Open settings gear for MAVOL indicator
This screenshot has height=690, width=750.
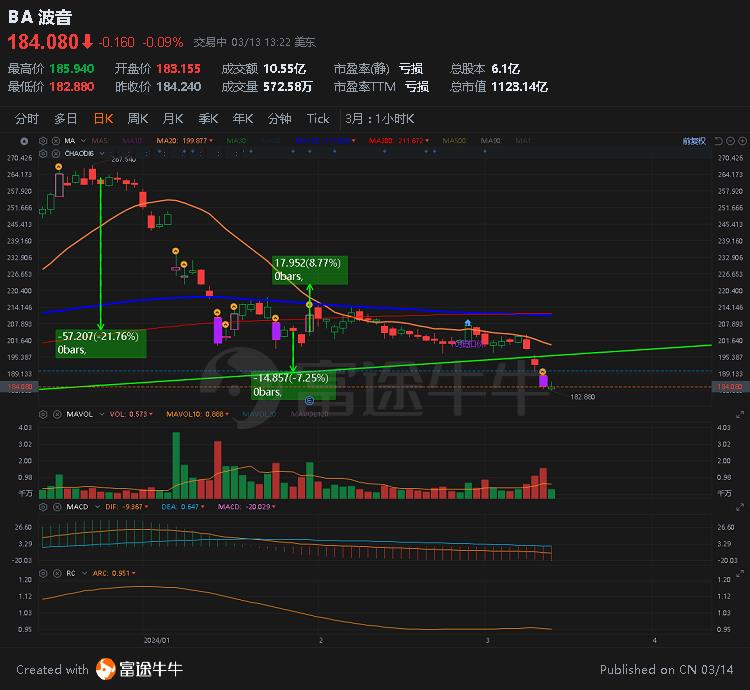(43, 414)
